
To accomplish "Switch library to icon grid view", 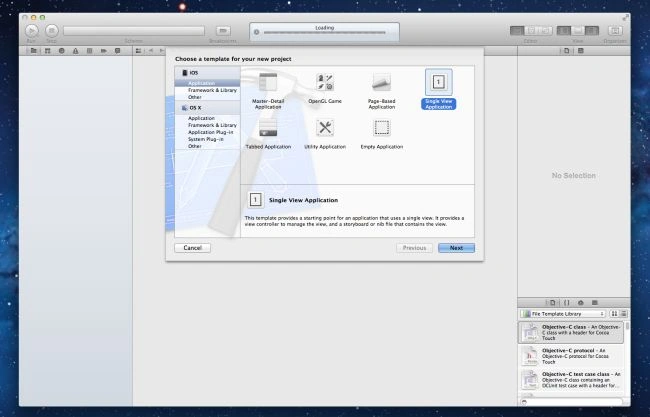I will pos(614,314).
